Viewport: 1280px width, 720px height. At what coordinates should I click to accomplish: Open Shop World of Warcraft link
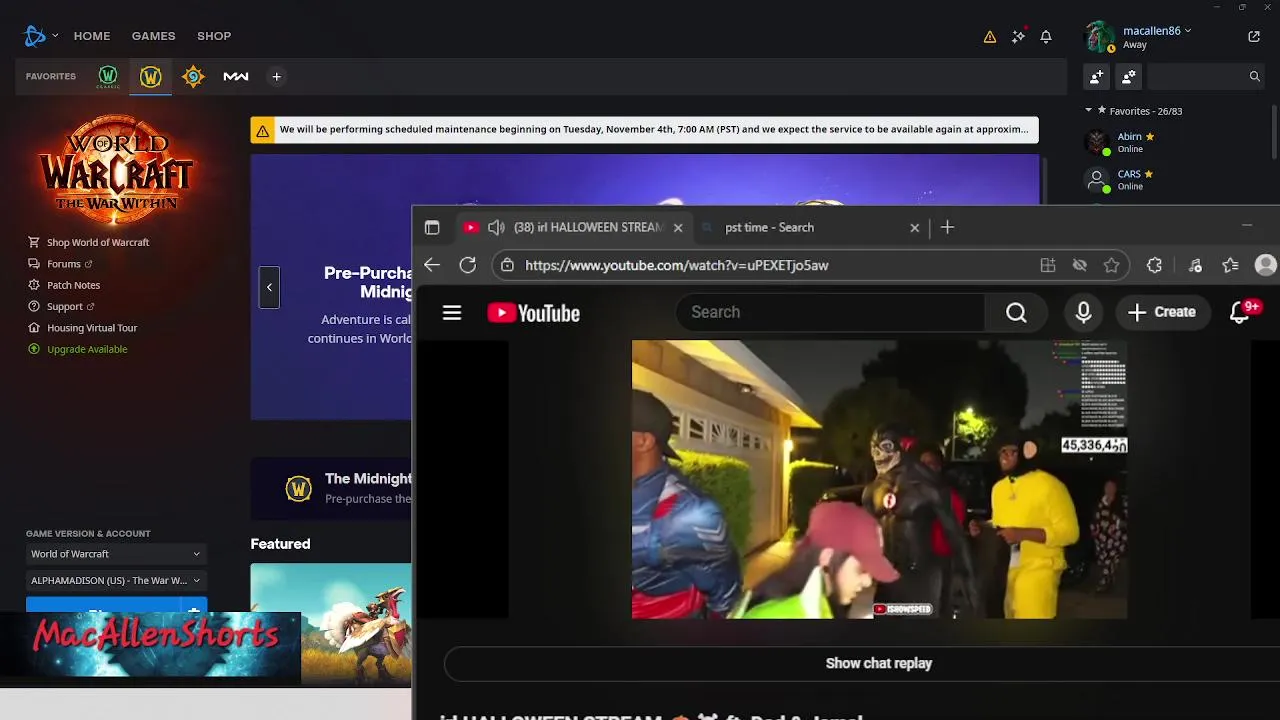[x=98, y=242]
